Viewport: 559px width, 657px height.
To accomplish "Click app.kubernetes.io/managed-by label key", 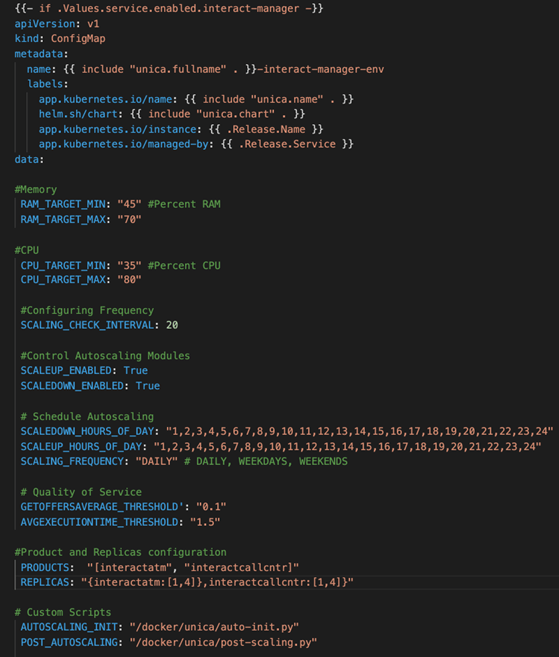I will click(x=124, y=144).
